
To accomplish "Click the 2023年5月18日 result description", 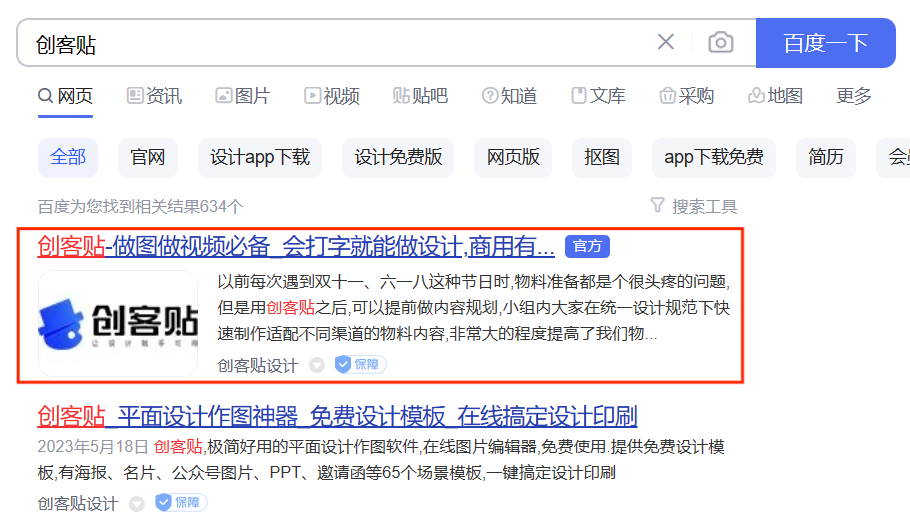I will point(381,459).
